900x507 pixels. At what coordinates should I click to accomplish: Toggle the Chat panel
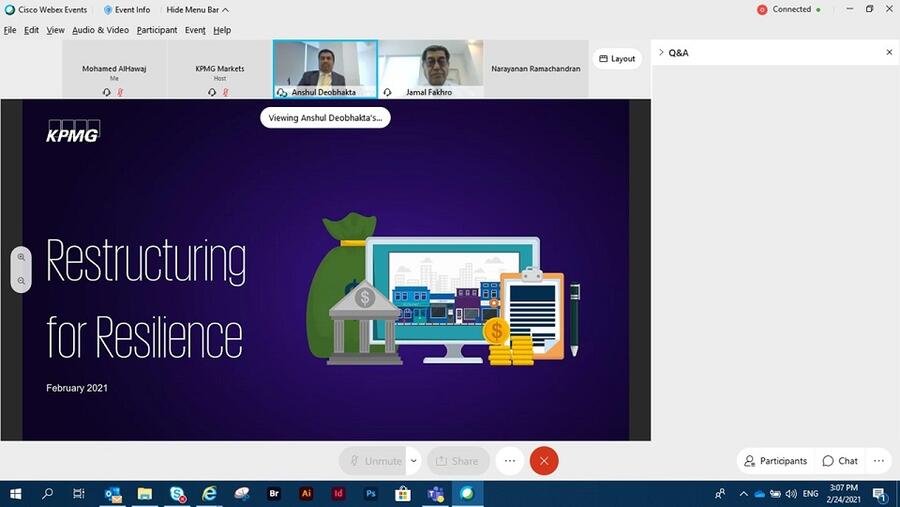[840, 461]
